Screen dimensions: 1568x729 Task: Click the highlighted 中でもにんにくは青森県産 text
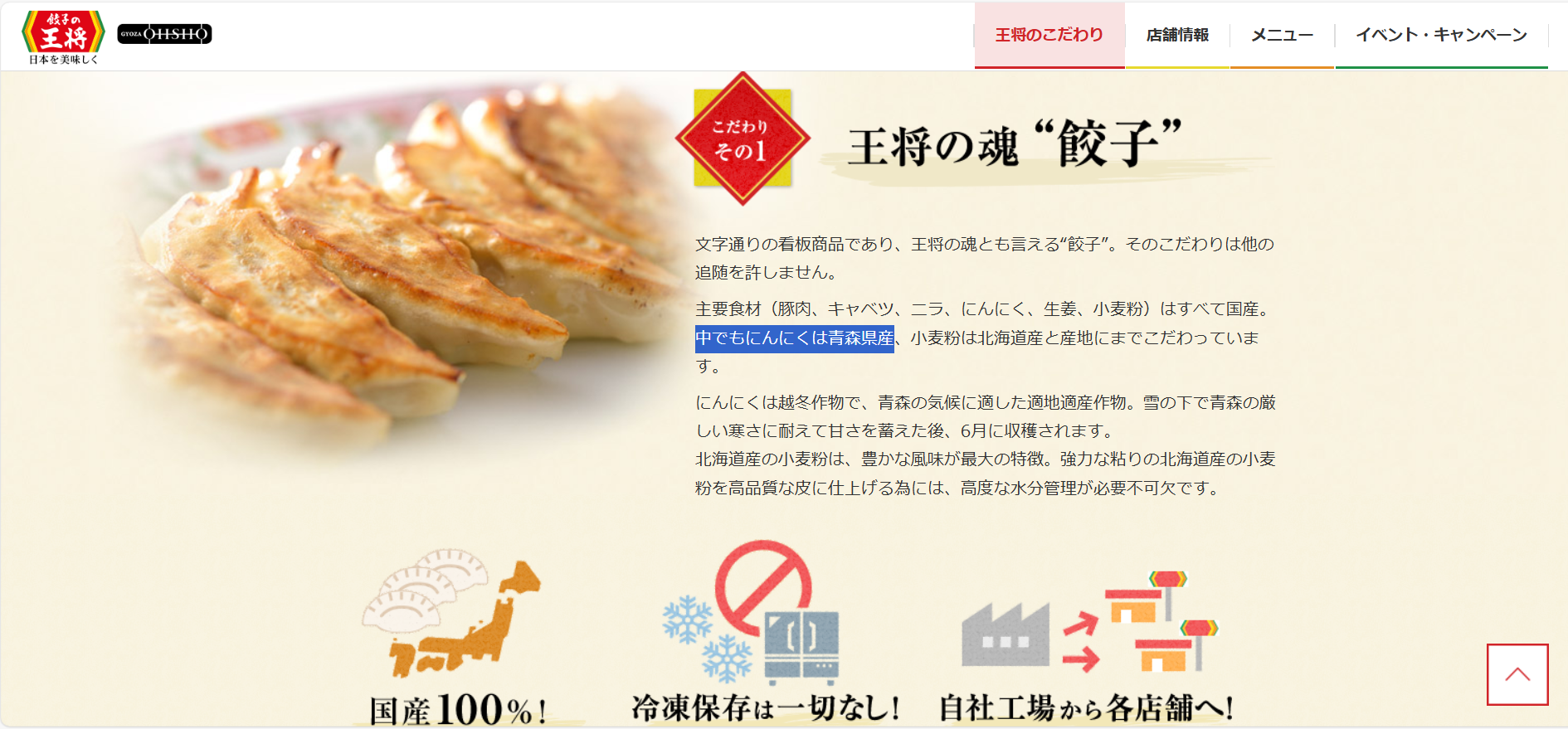(x=794, y=338)
